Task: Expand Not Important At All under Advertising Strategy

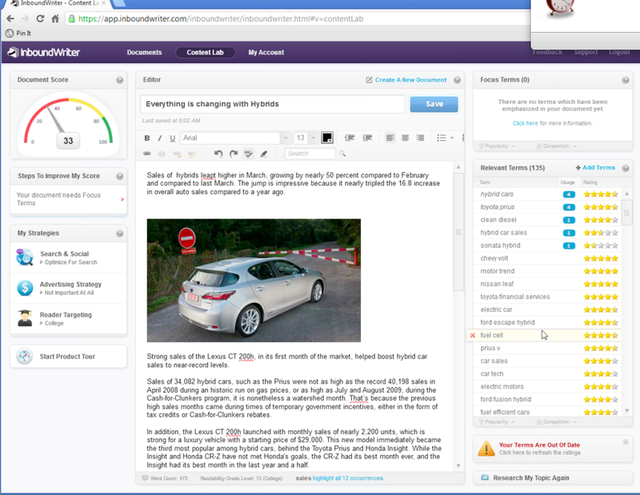Action: coord(67,293)
